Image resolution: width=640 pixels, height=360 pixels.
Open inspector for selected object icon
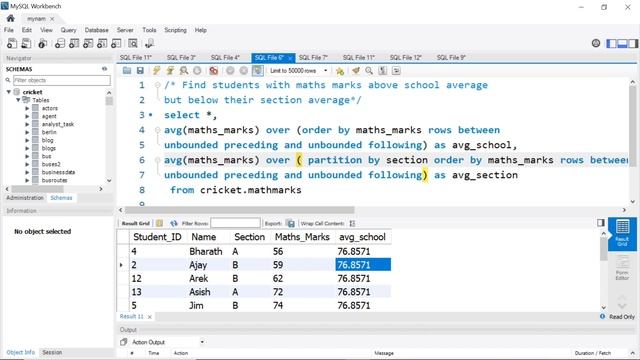tap(42, 43)
